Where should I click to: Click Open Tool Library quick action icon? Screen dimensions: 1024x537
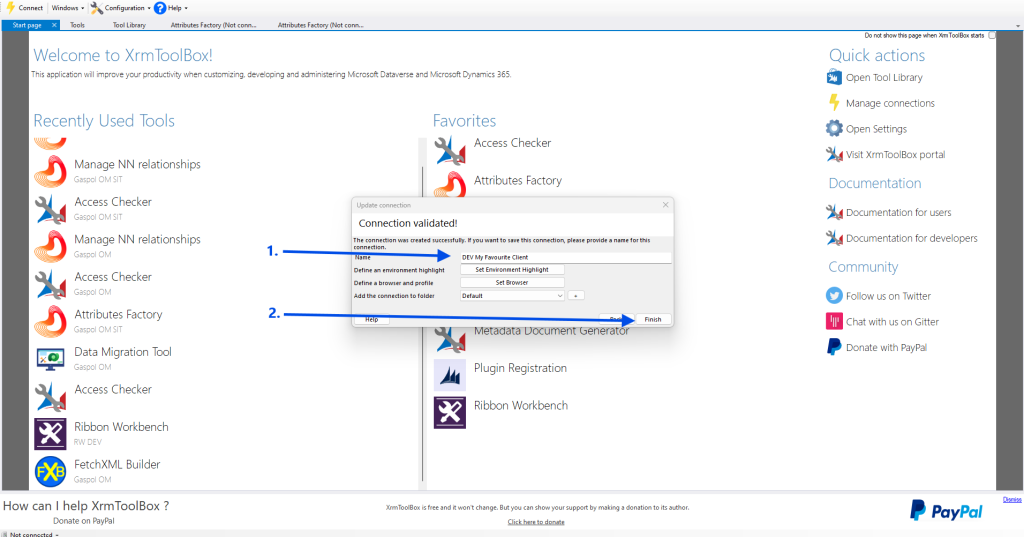click(x=834, y=78)
